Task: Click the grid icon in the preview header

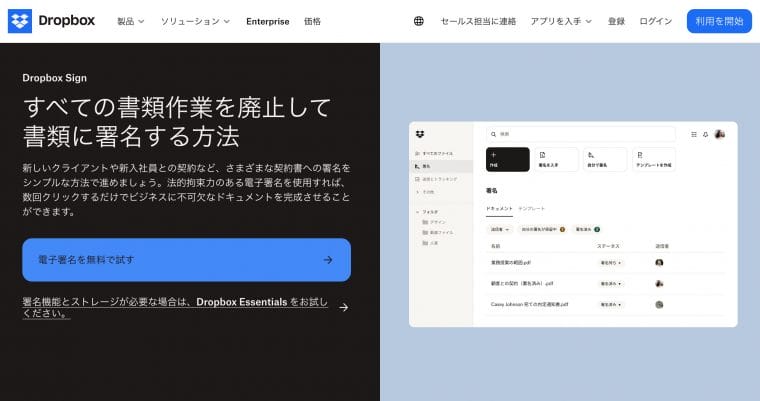Action: [x=694, y=134]
